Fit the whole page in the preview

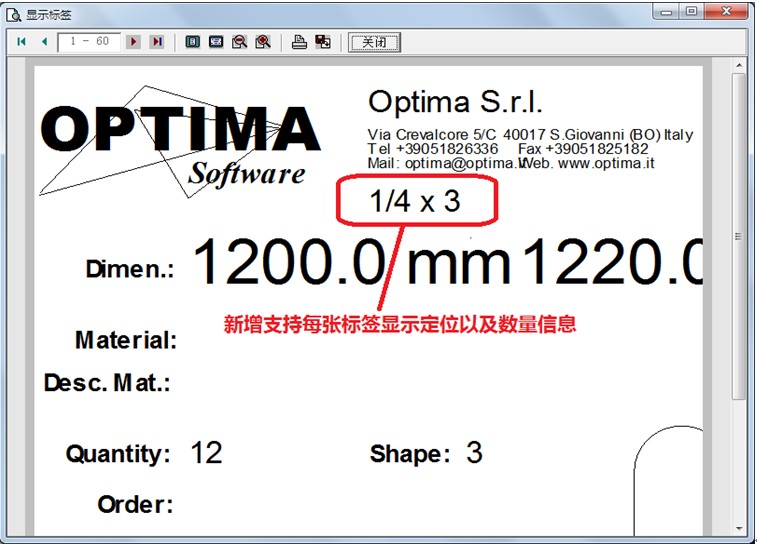[193, 42]
